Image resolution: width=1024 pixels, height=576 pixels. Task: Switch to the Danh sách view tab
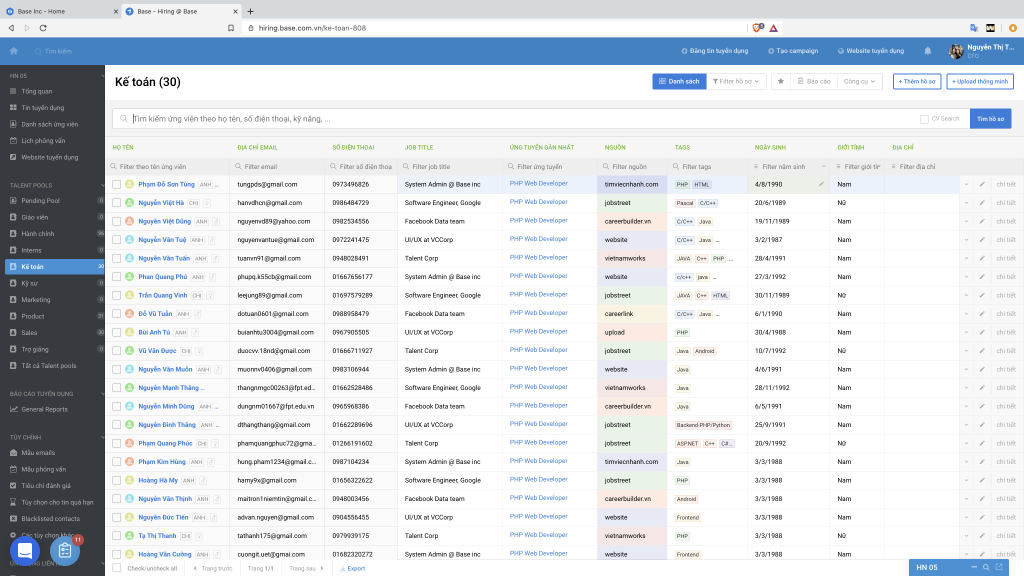tap(679, 81)
